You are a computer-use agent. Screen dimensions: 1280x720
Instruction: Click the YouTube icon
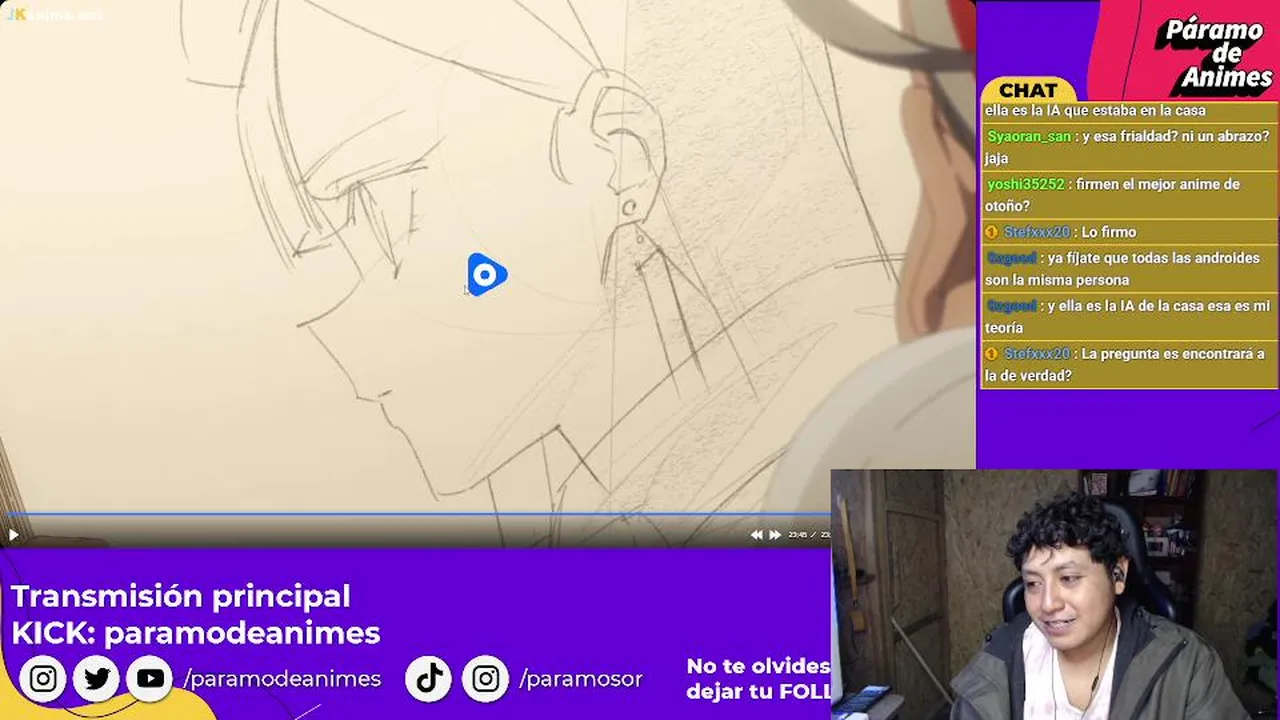pyautogui.click(x=151, y=679)
